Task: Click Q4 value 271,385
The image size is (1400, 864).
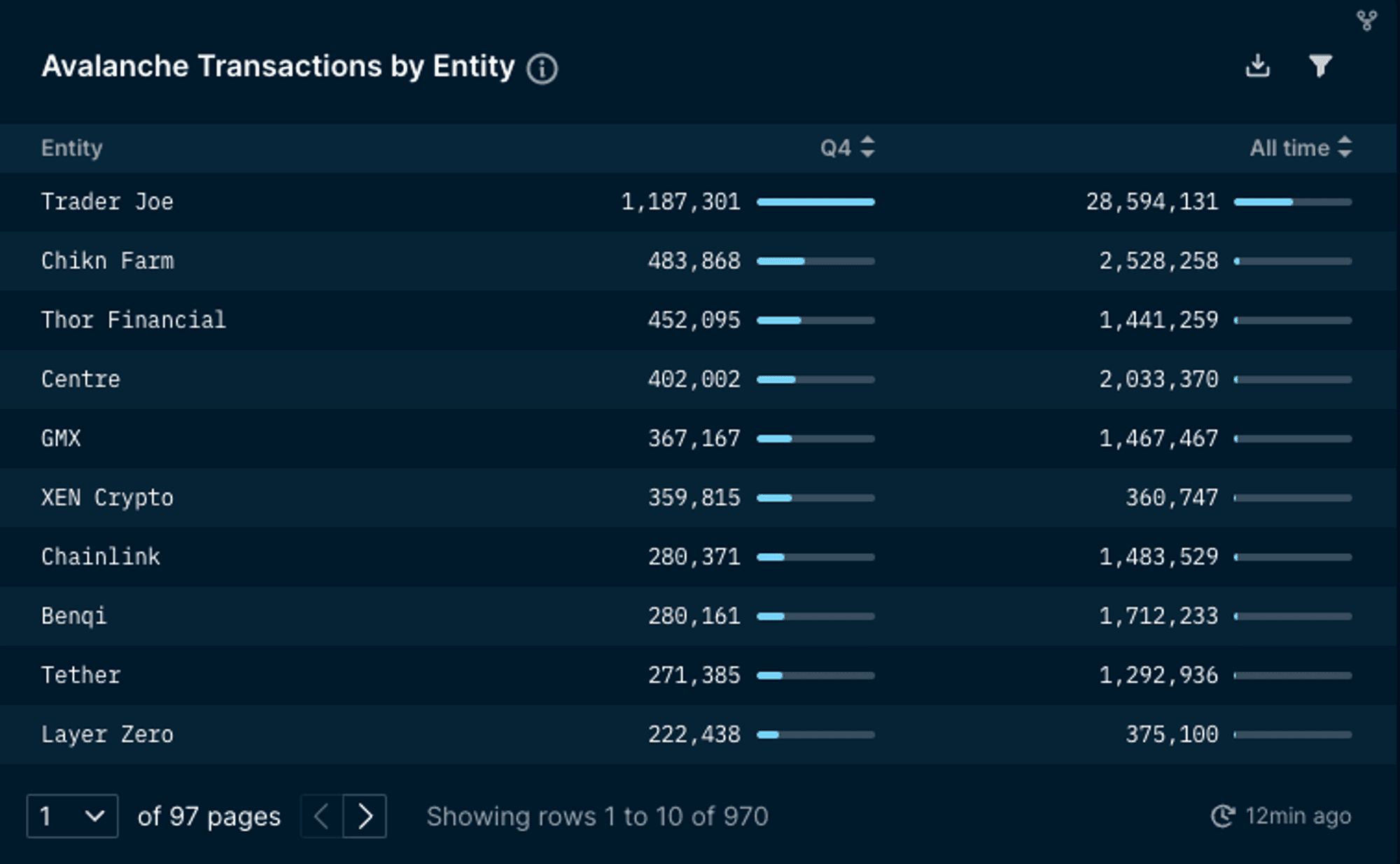Action: 694,675
